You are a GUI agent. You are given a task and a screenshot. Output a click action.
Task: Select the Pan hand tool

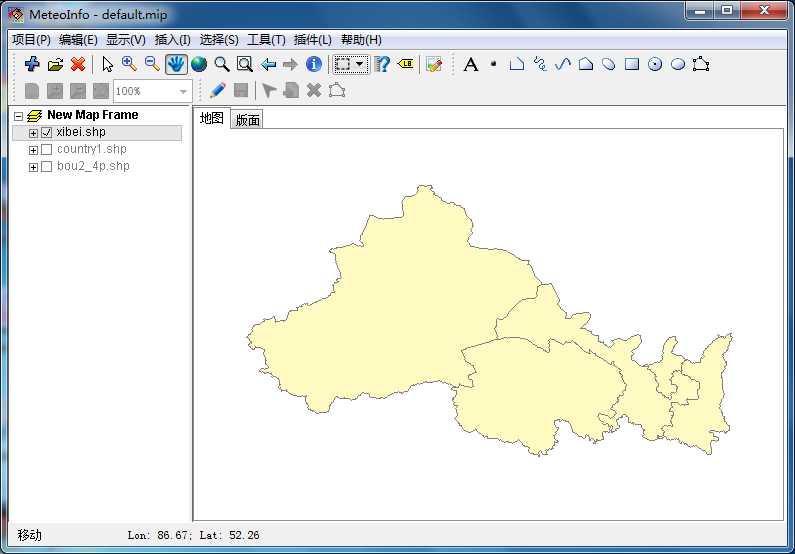click(176, 65)
